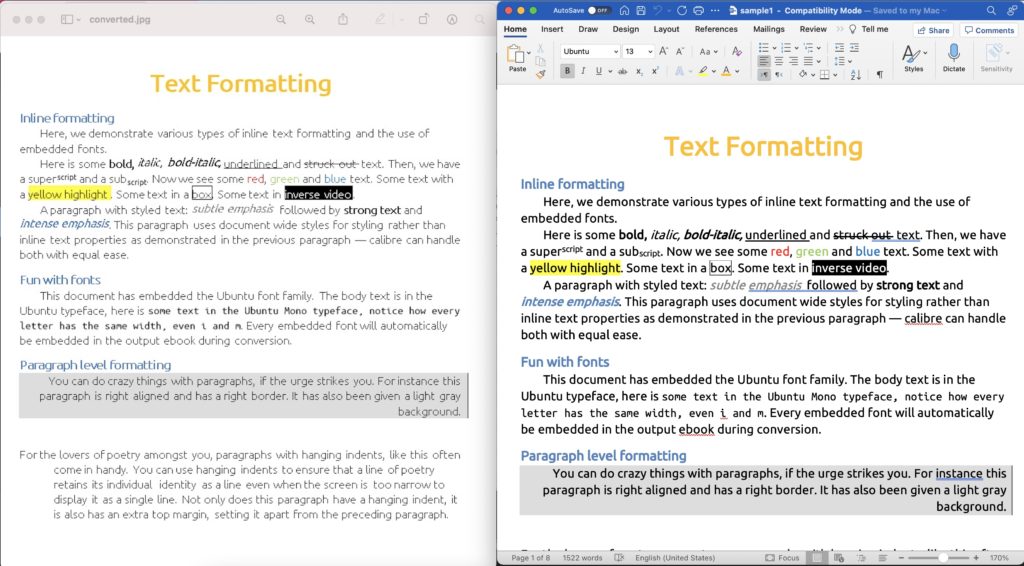This screenshot has height=566, width=1024.
Task: Undo the last action in Word
Action: click(x=658, y=10)
